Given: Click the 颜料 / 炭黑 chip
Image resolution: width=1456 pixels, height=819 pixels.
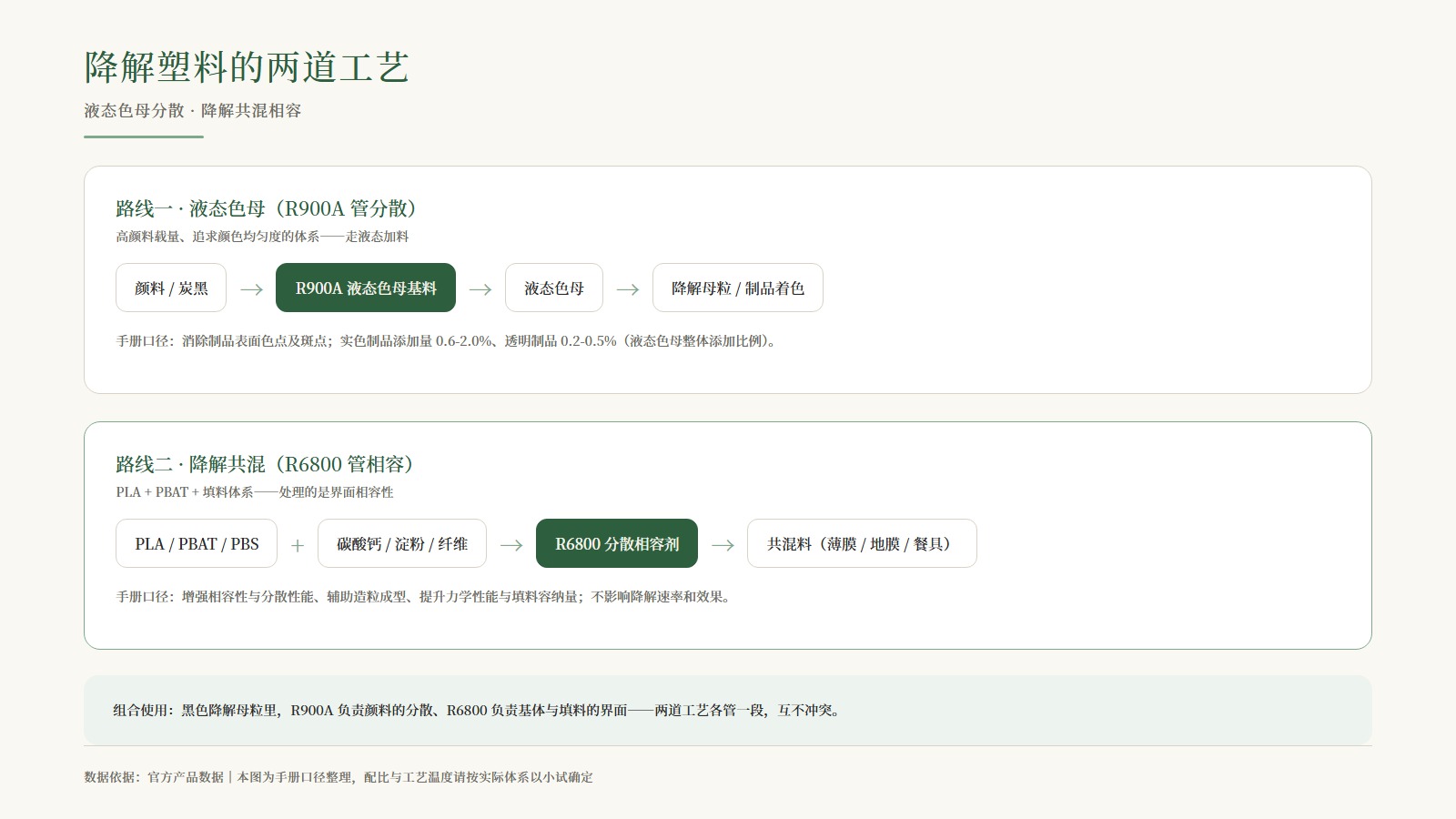Looking at the screenshot, I should pos(171,288).
